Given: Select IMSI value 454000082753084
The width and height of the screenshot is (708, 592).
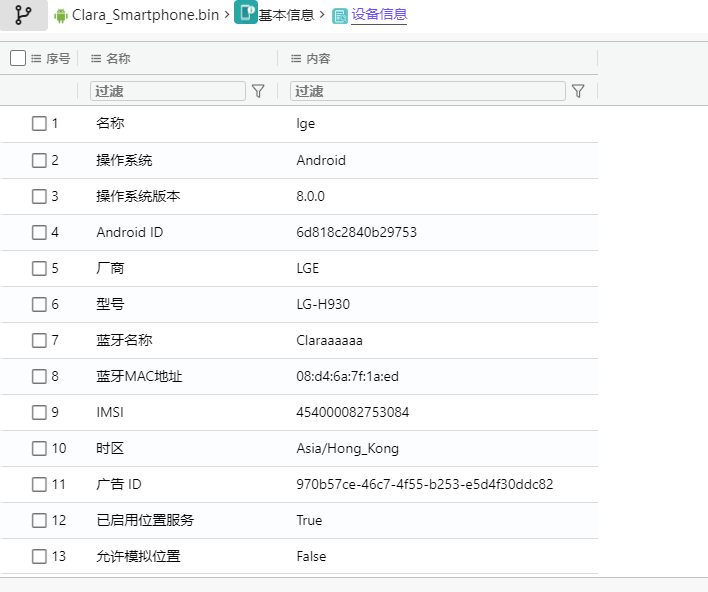Looking at the screenshot, I should pos(353,412).
